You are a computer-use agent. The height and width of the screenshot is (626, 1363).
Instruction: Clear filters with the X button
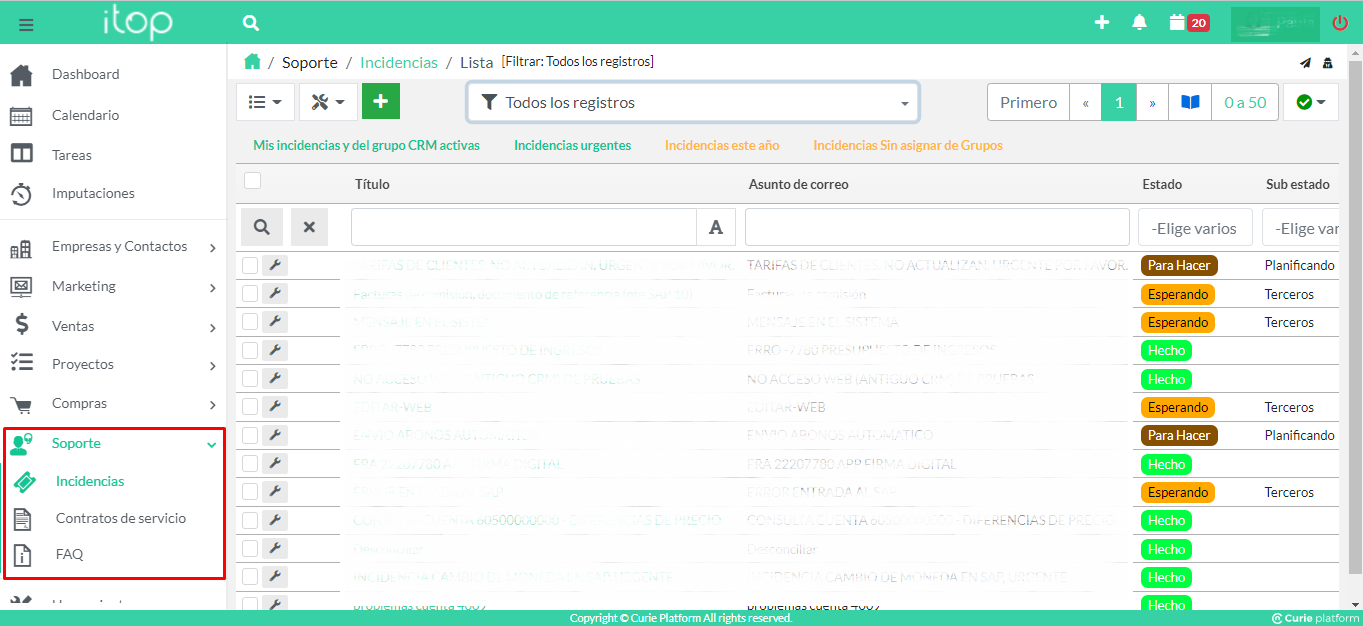[x=309, y=227]
